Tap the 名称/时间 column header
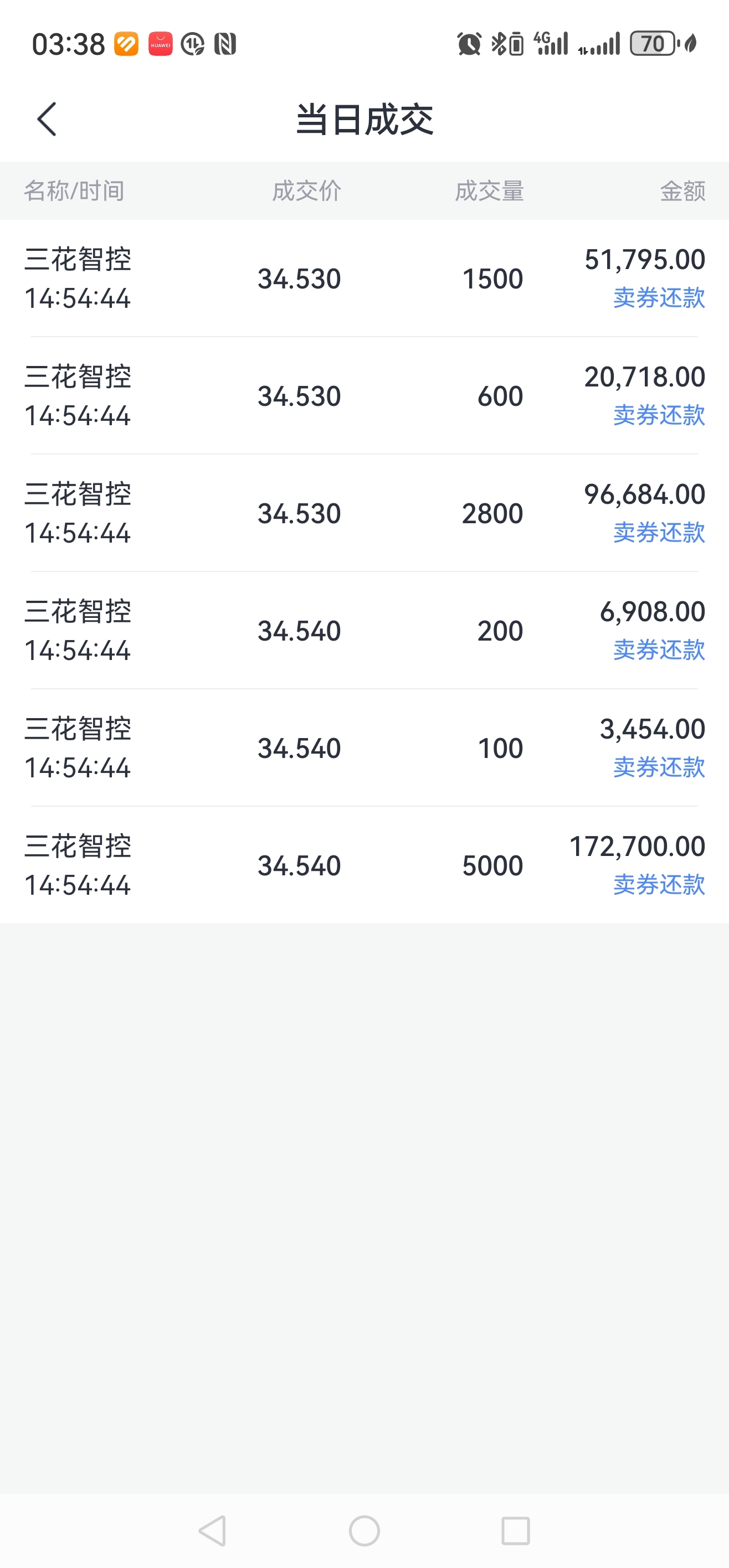 (x=74, y=190)
